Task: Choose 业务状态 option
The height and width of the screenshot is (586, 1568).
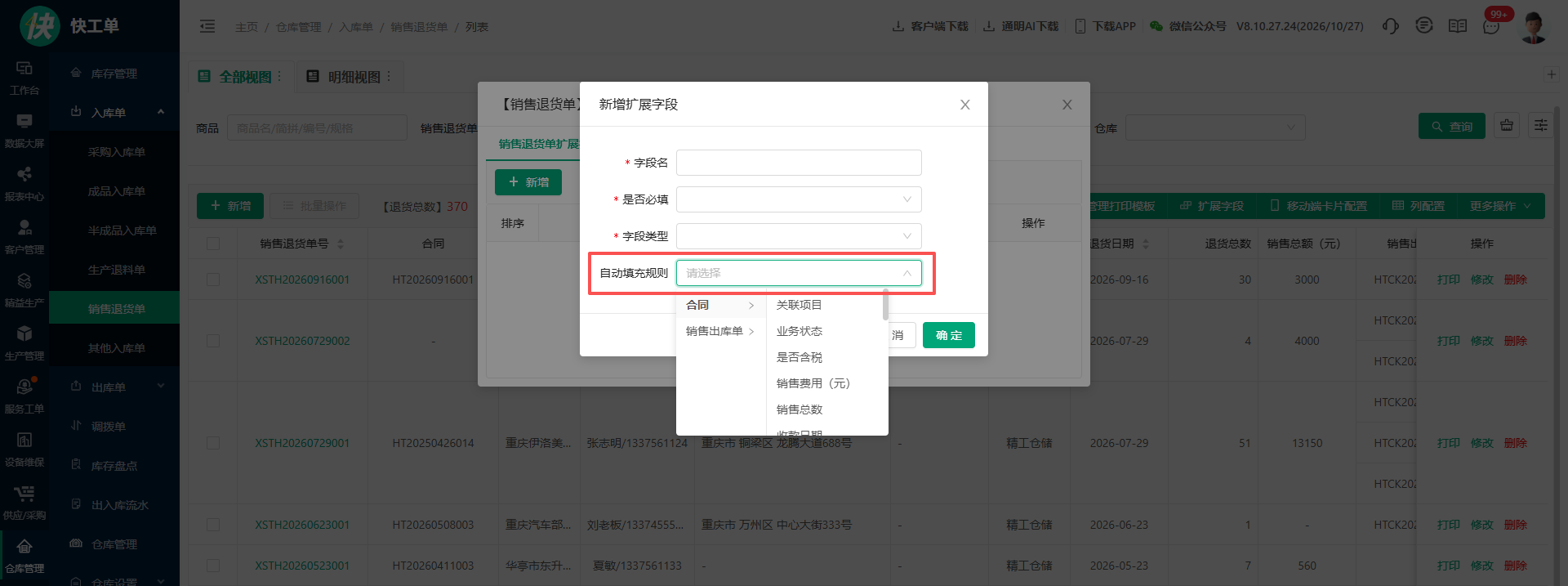Action: click(x=825, y=331)
